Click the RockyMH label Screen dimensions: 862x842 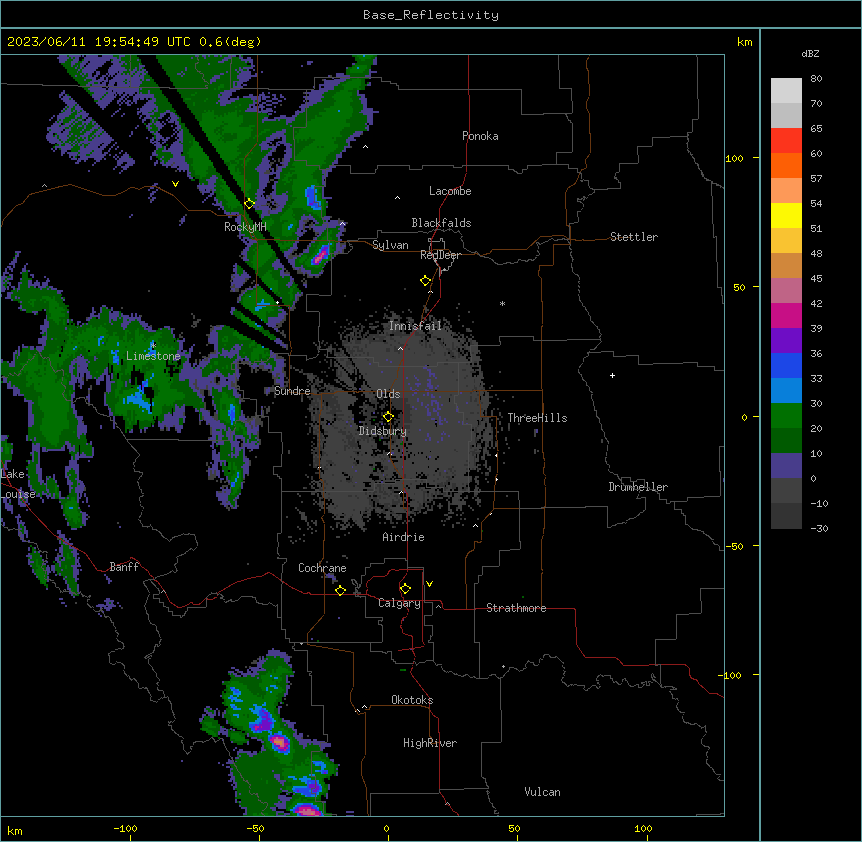coord(245,227)
